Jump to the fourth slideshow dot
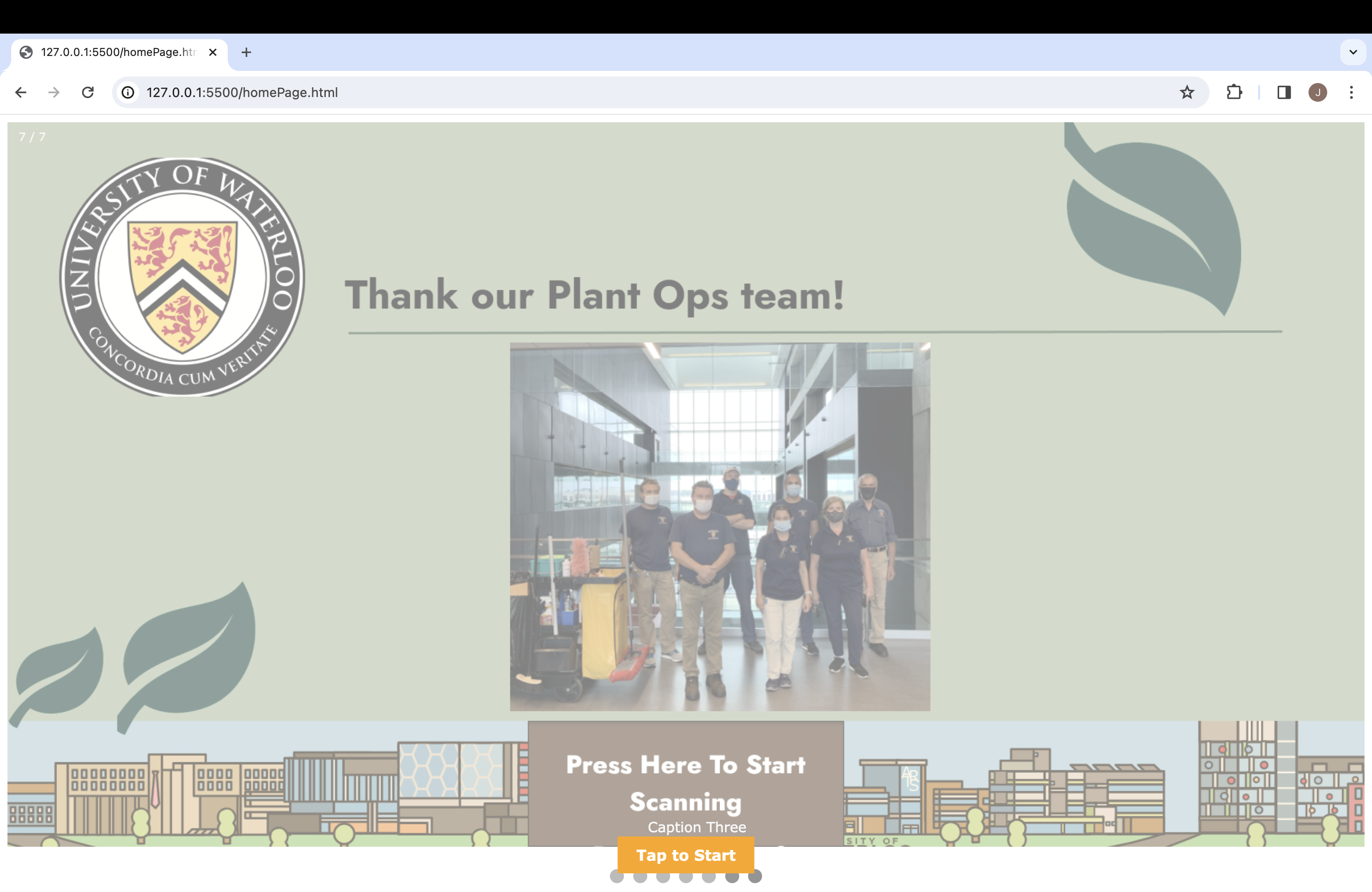 coord(686,878)
